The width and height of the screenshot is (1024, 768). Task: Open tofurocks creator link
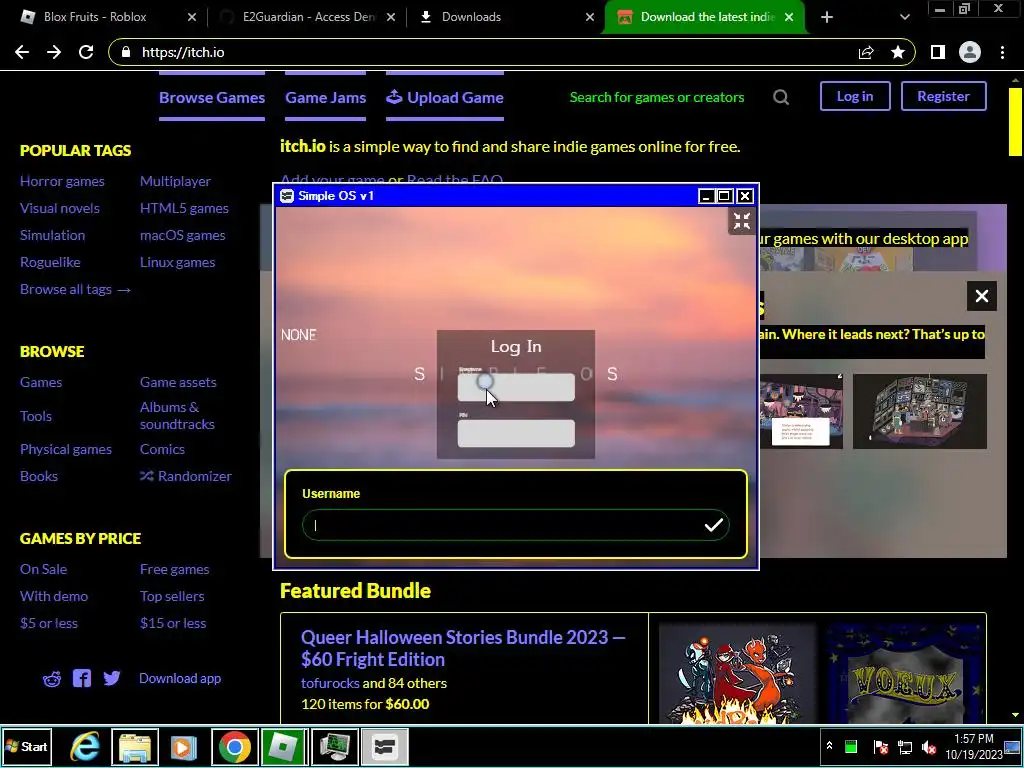[x=330, y=683]
